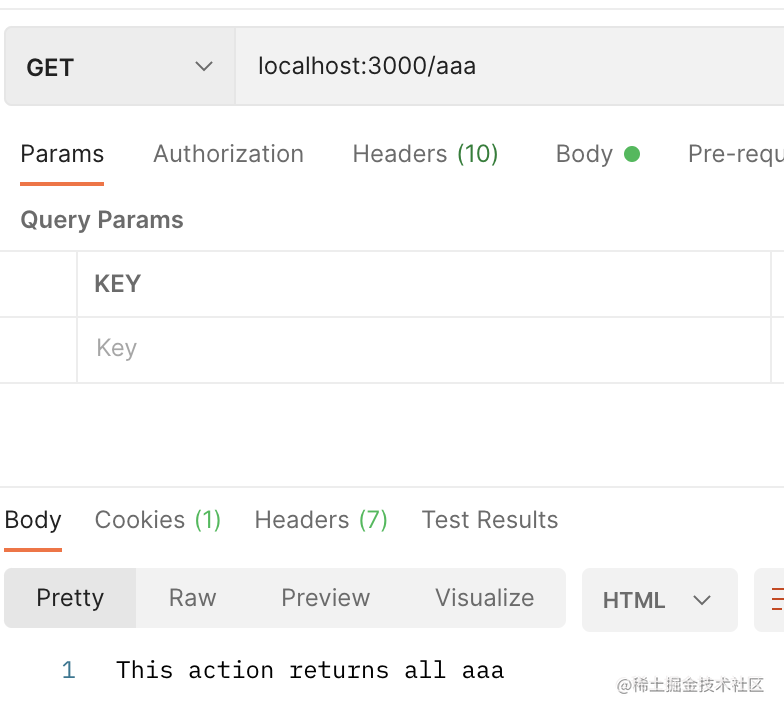
Task: Click the Visualize view button
Action: [484, 598]
